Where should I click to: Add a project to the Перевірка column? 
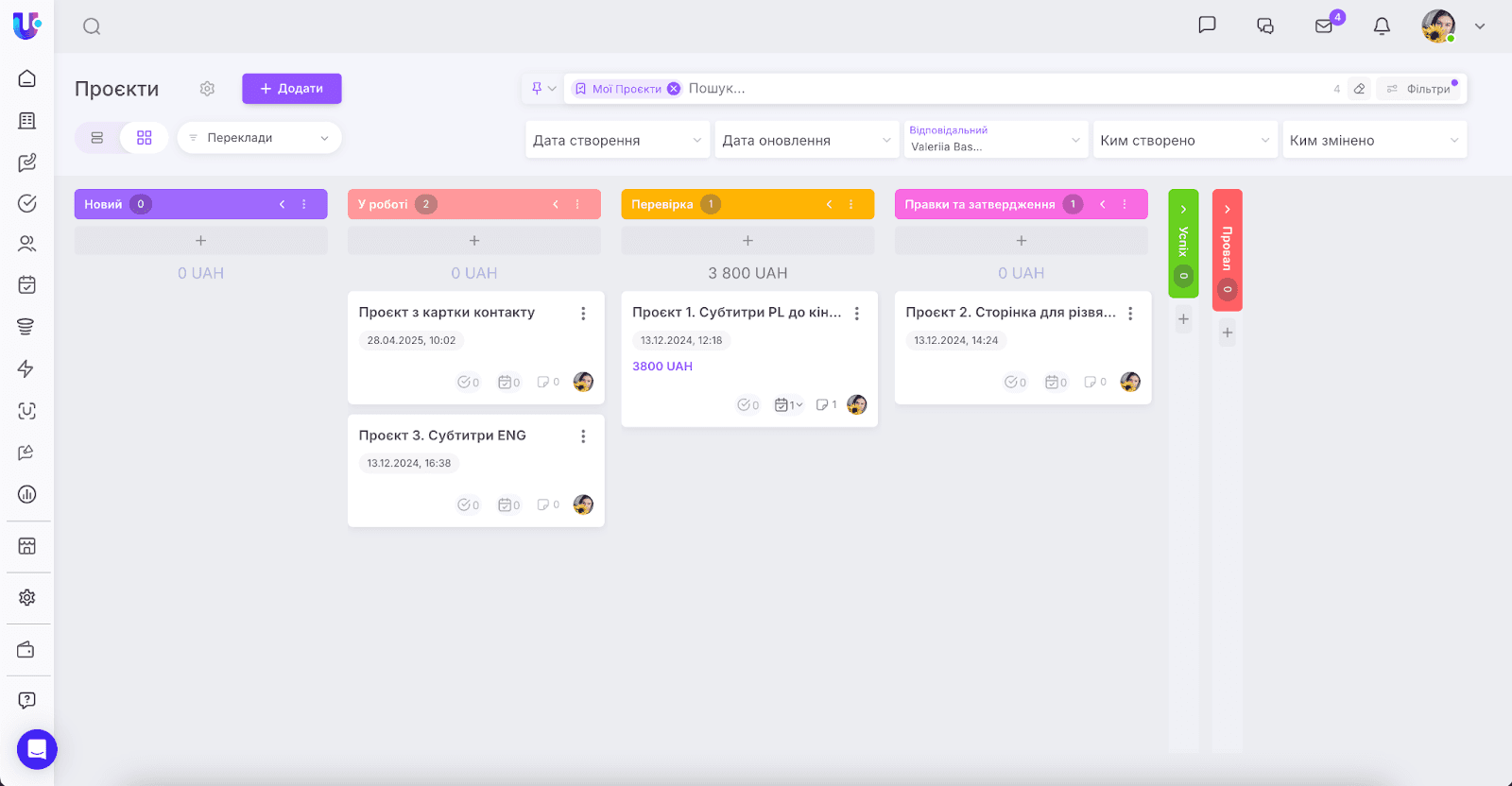747,241
